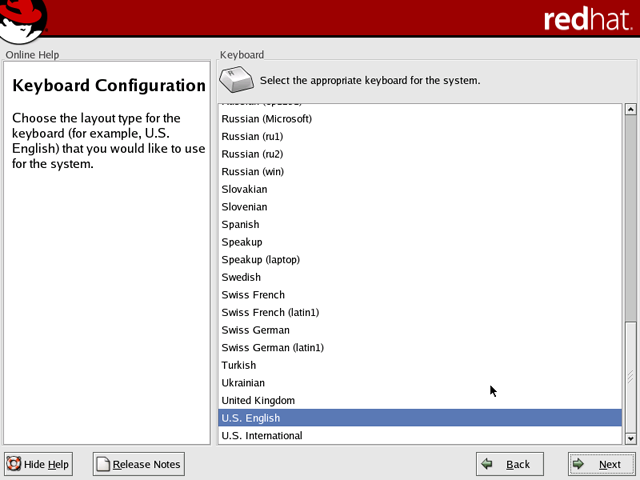Select the United Kingdom keyboard
Screen dimensions: 640x480
click(258, 401)
